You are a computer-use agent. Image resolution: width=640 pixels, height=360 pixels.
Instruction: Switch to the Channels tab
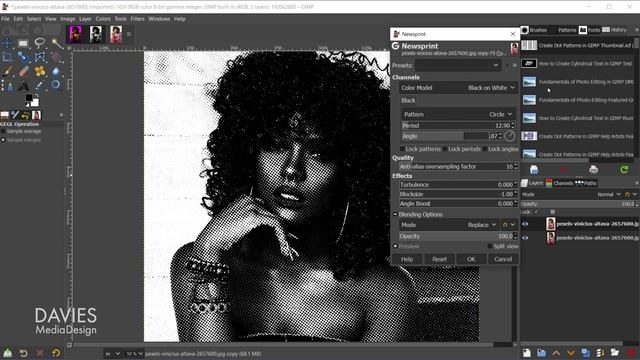[x=559, y=183]
